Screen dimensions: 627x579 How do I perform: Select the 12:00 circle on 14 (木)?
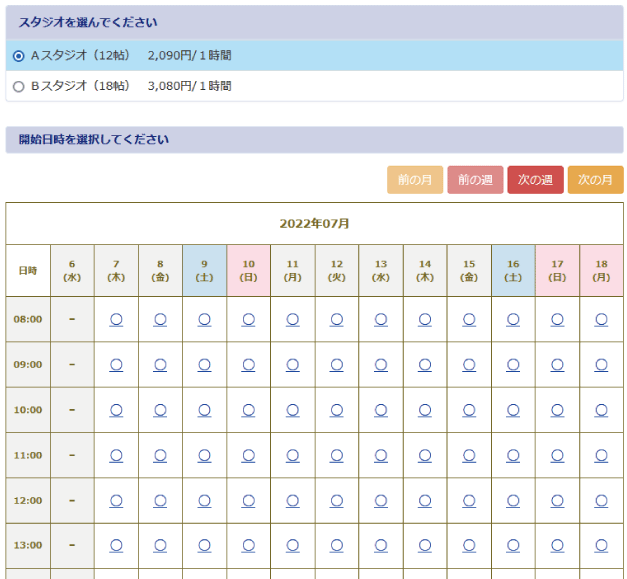pyautogui.click(x=425, y=500)
